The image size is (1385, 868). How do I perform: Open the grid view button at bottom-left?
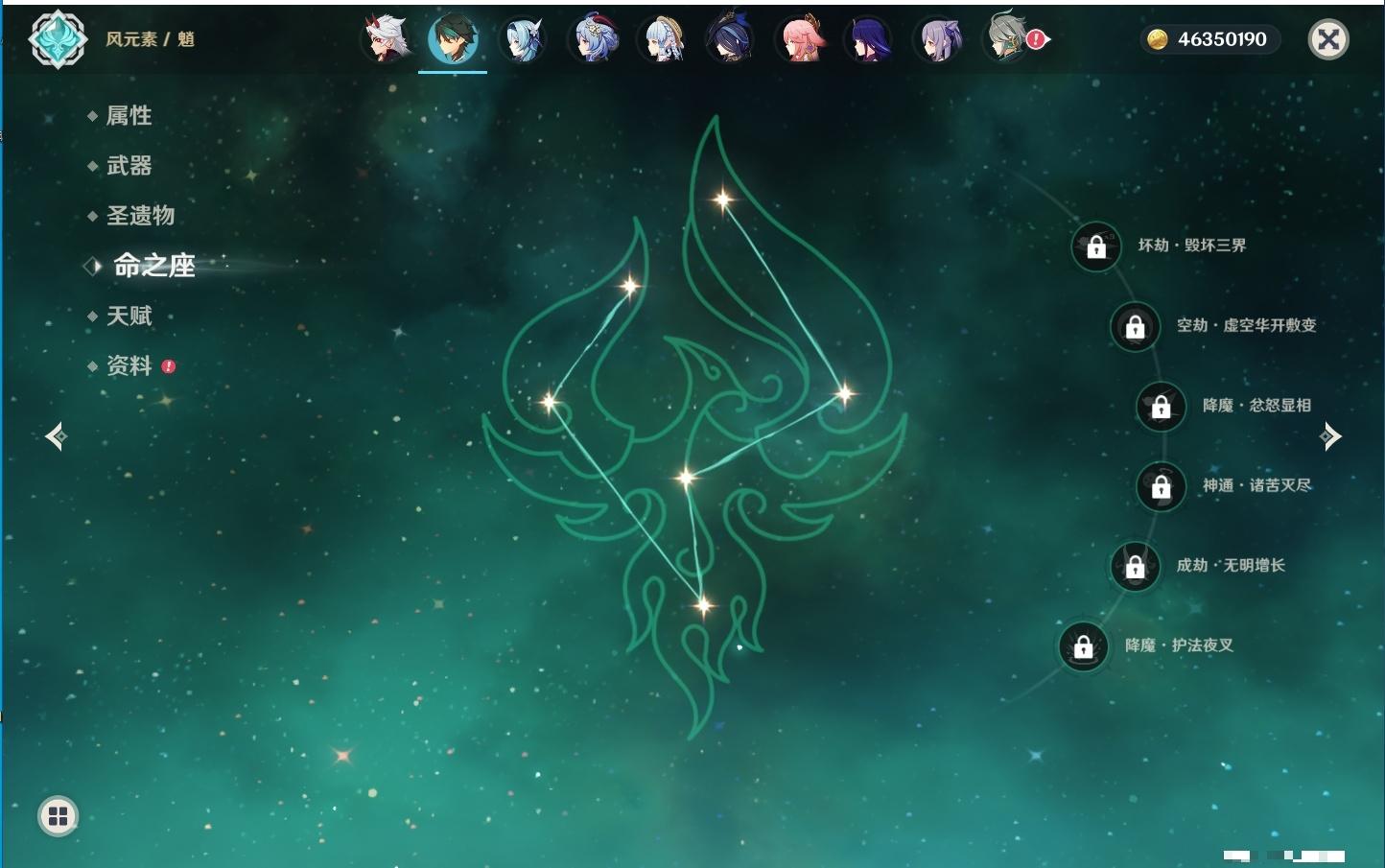coord(58,816)
